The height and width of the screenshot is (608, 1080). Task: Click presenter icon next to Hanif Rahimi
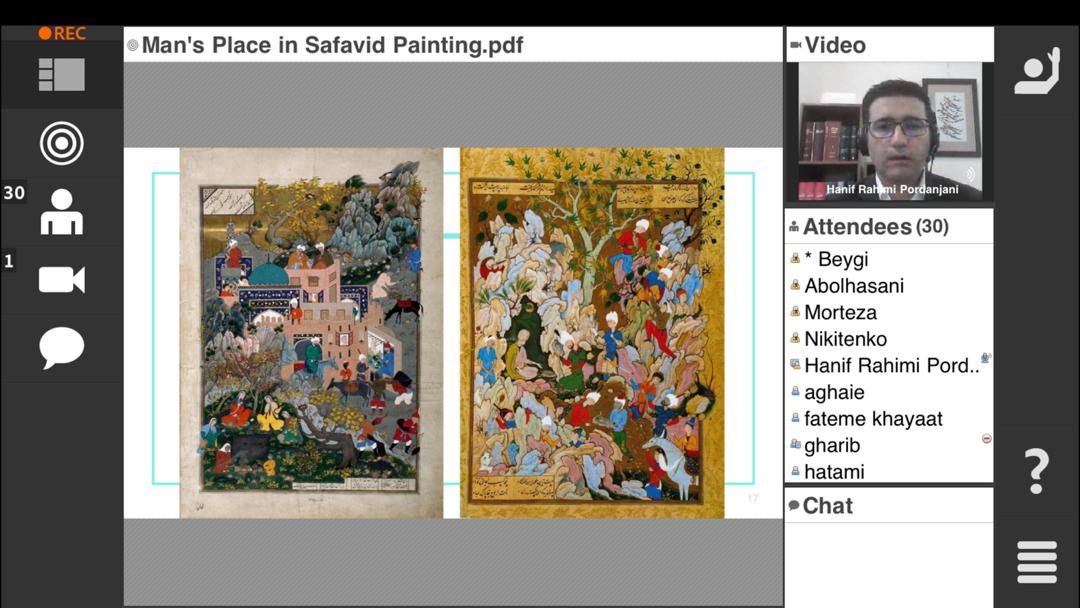pos(796,365)
